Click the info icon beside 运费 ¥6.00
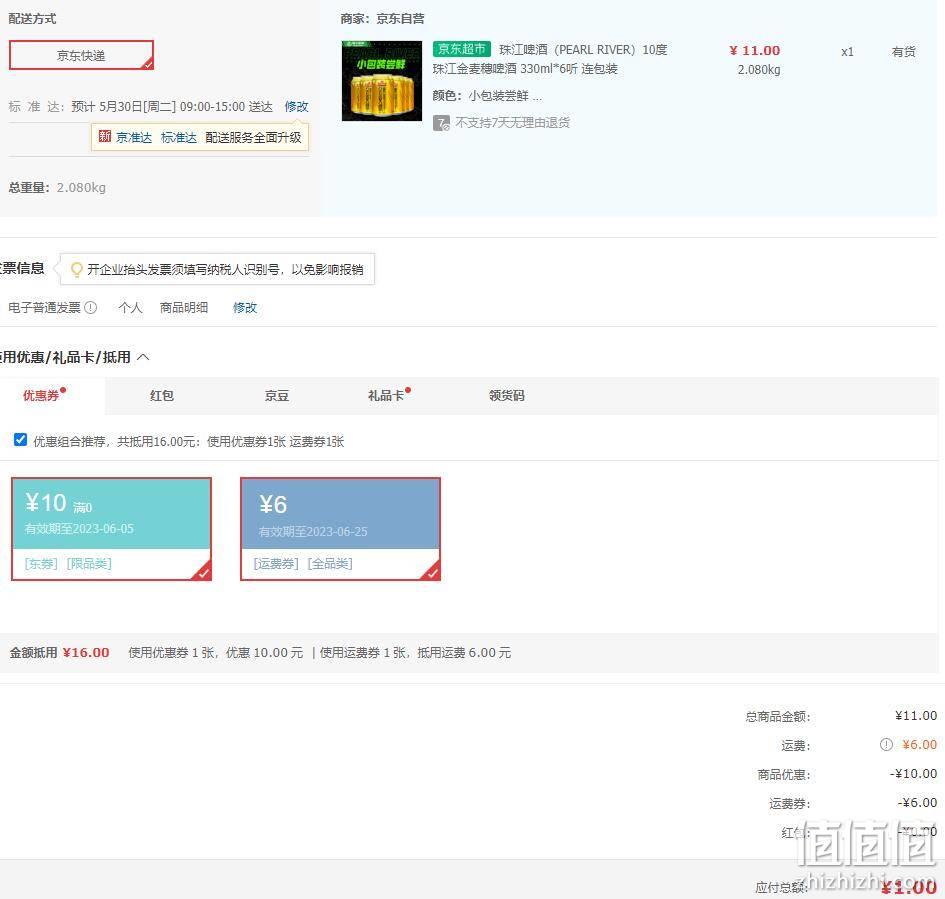Screen dimensions: 945x899 886,745
